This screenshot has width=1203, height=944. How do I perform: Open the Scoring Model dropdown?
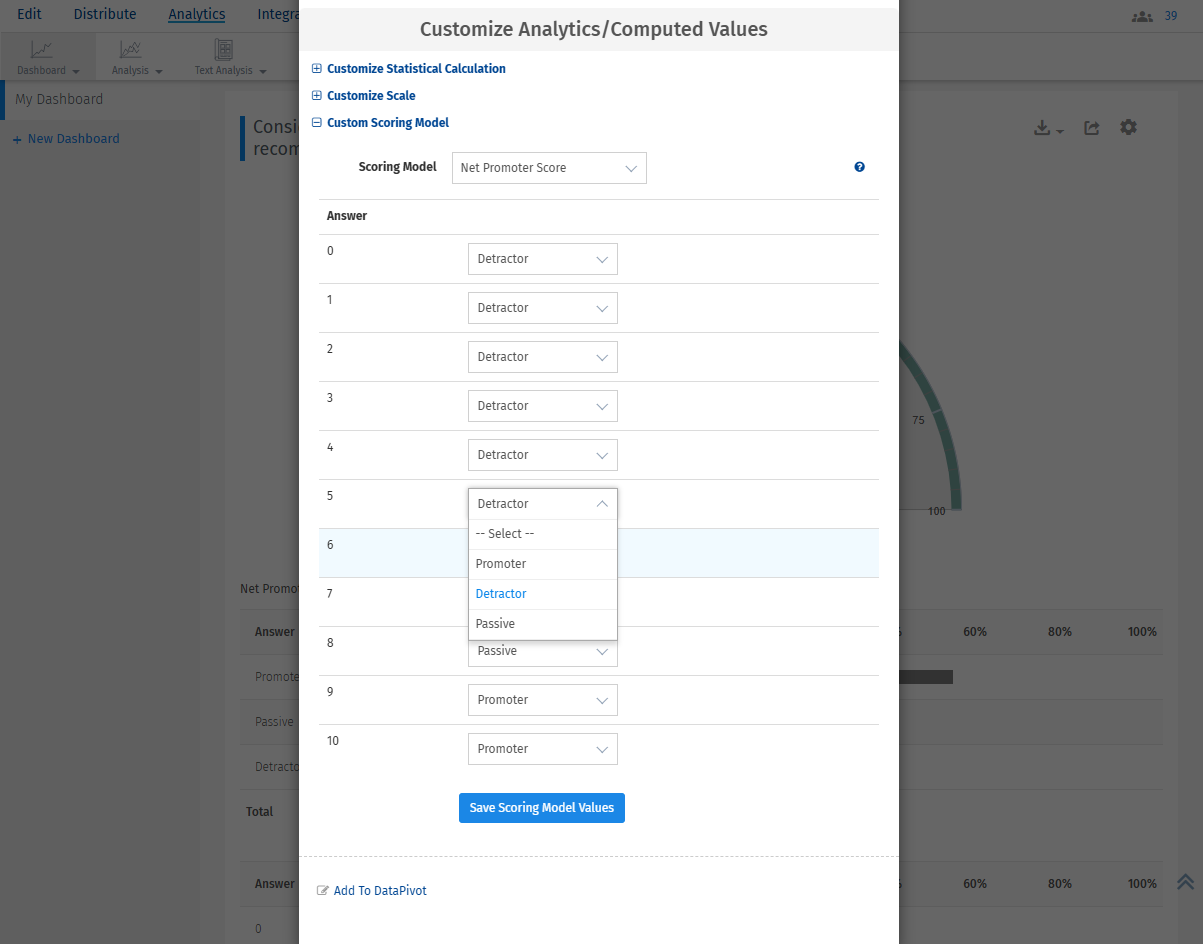549,168
